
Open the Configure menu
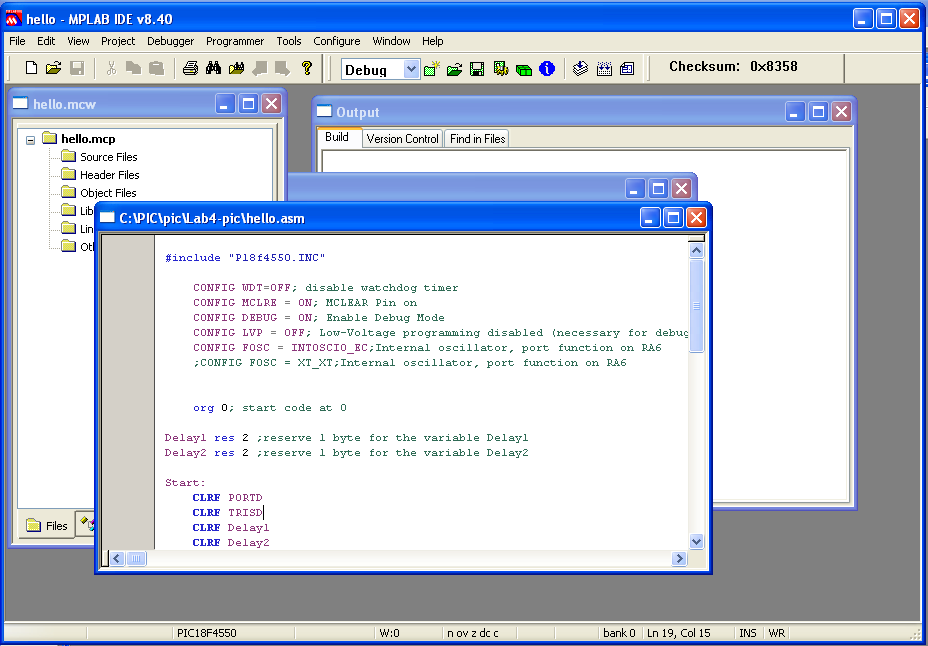[x=337, y=41]
